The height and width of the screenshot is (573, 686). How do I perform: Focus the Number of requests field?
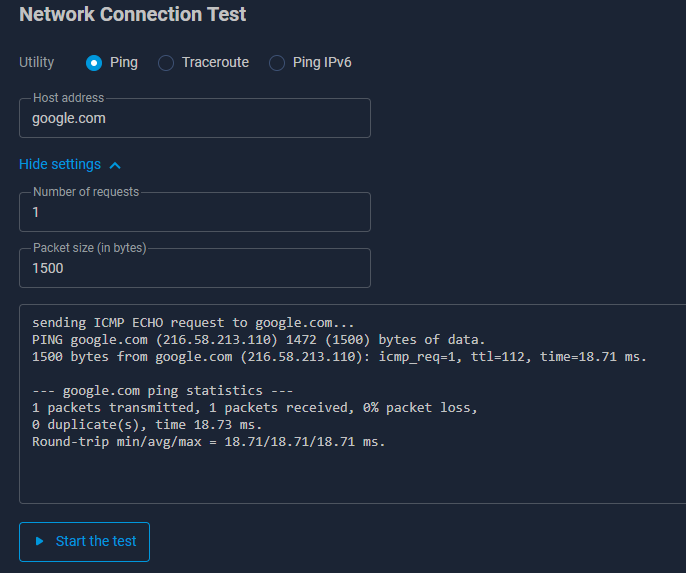[x=195, y=212]
